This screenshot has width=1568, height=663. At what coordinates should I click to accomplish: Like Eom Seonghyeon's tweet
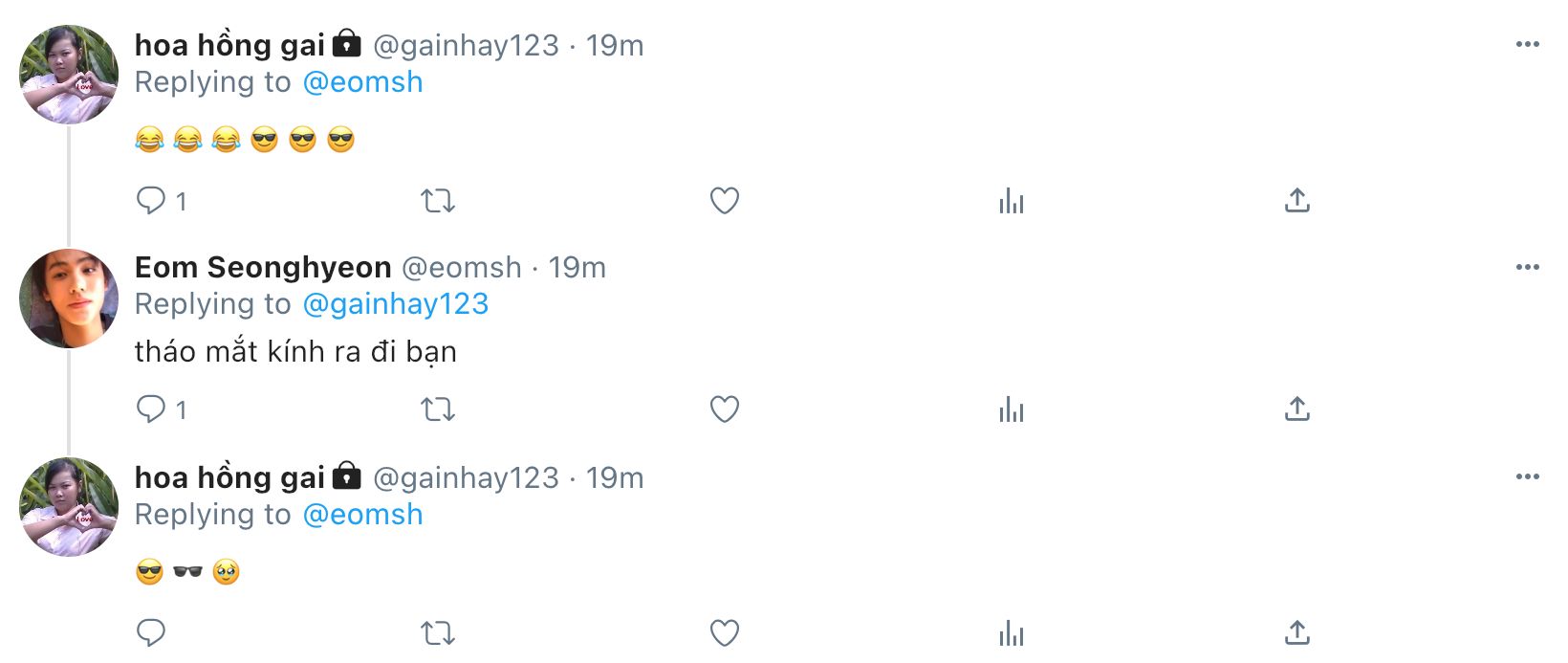(x=725, y=409)
